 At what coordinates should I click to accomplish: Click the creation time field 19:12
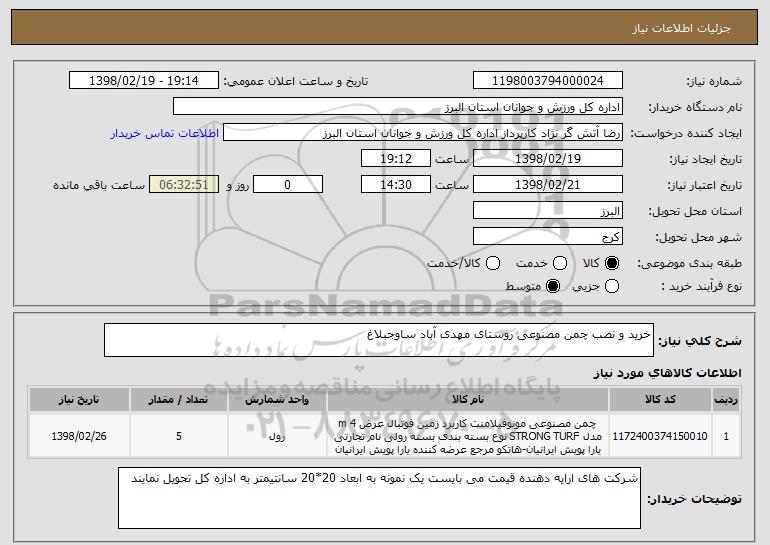point(396,159)
